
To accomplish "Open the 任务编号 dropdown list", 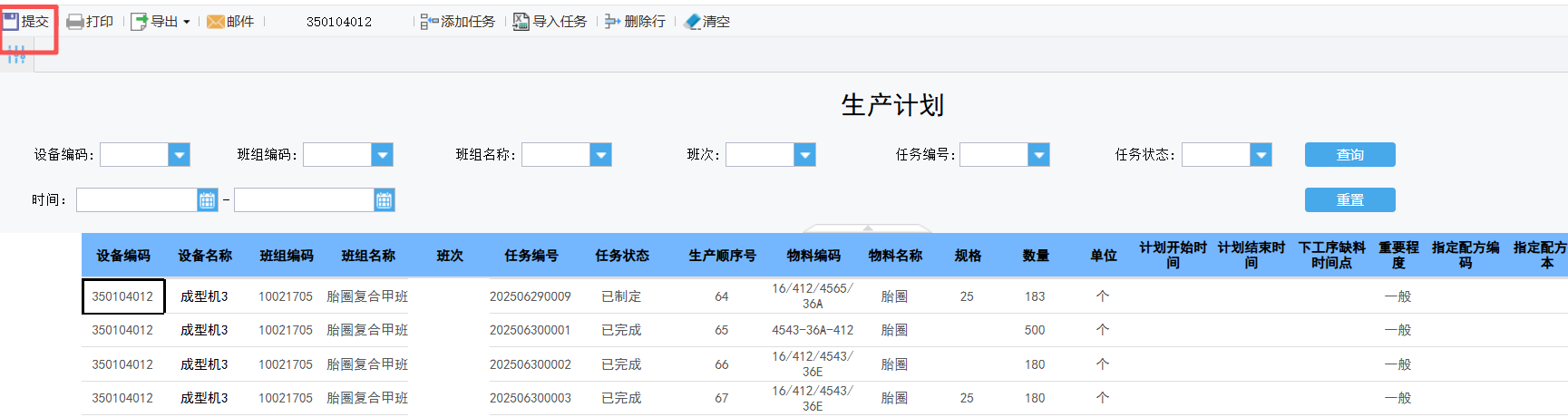I will tap(1038, 155).
